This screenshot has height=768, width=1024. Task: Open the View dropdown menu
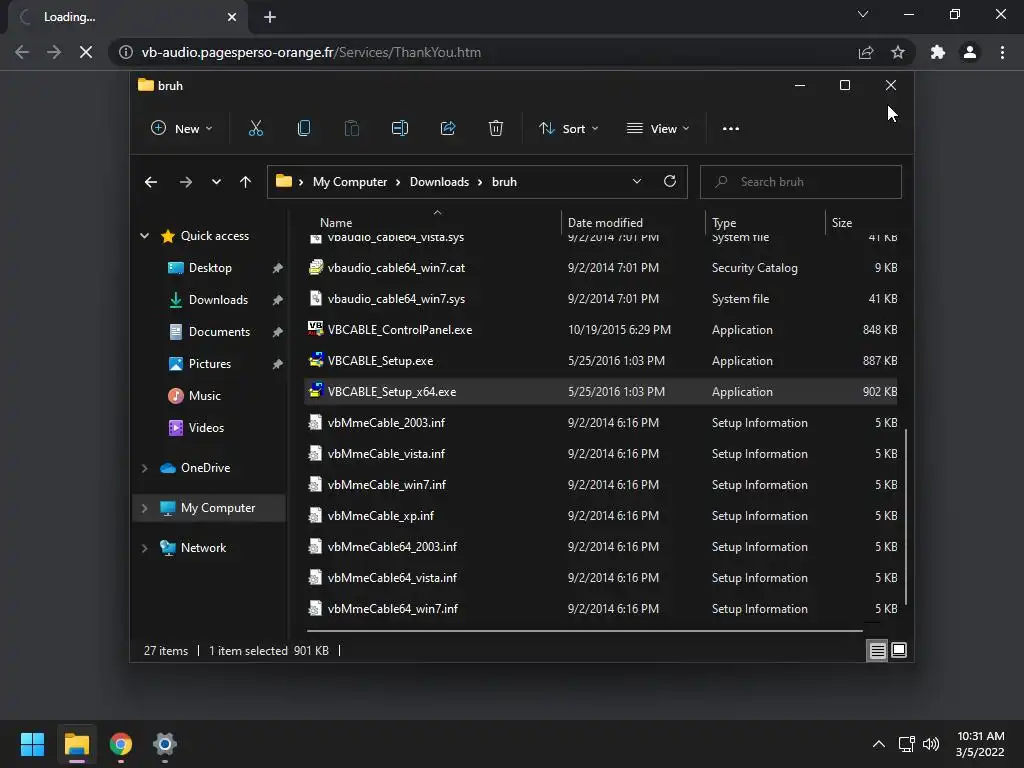click(658, 129)
